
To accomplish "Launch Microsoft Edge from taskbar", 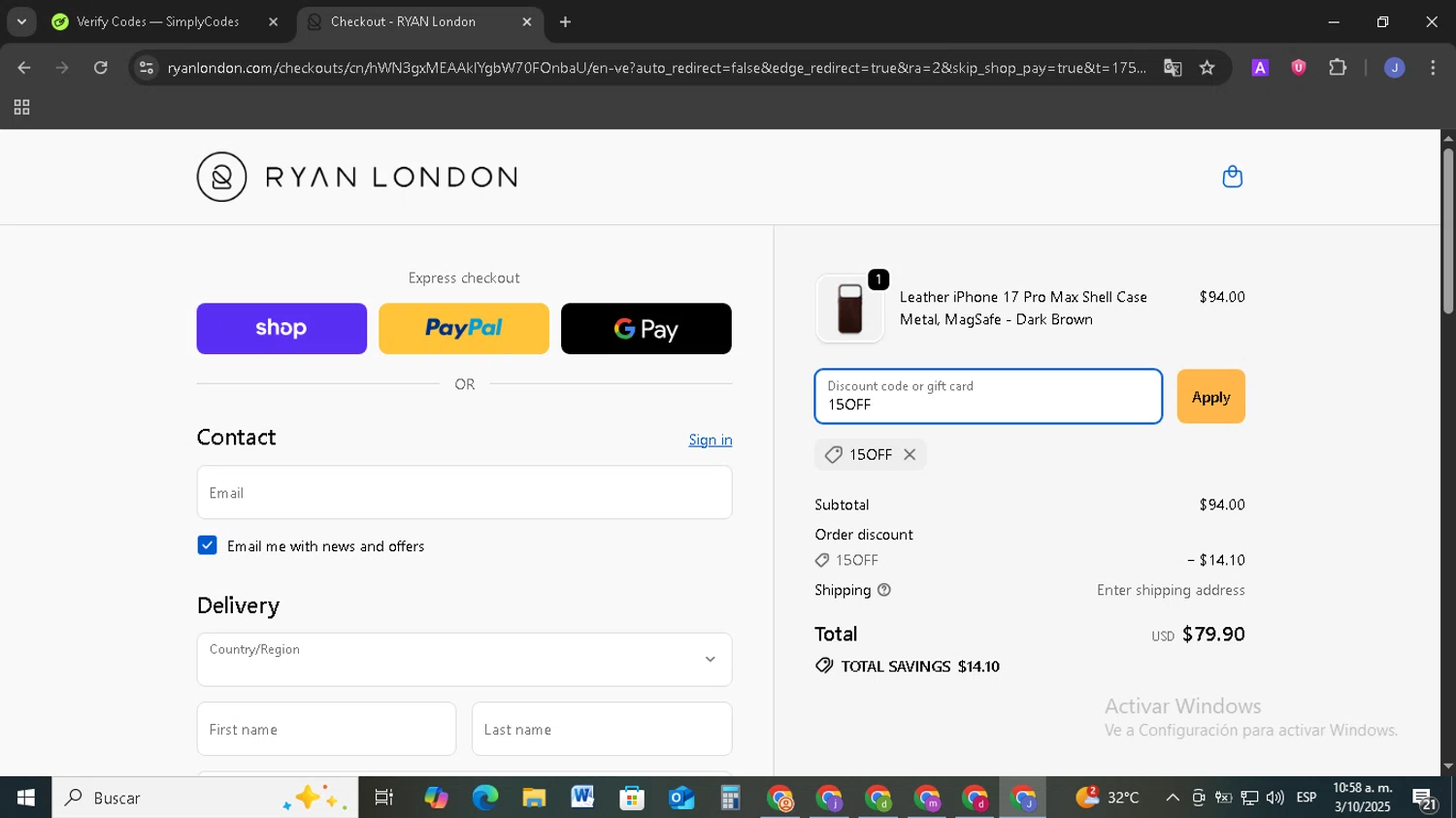I will 484,798.
